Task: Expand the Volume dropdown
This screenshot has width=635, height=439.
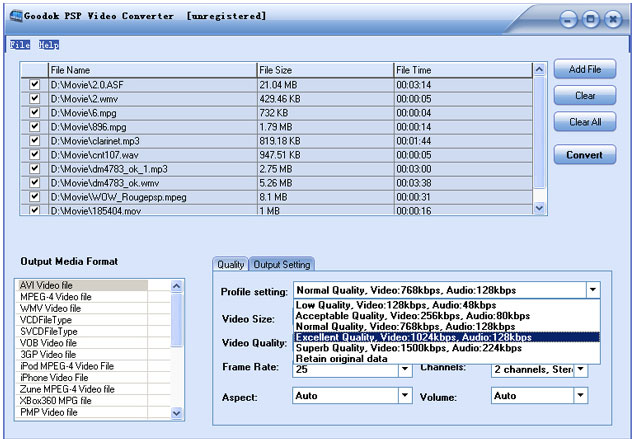Action: click(x=580, y=396)
